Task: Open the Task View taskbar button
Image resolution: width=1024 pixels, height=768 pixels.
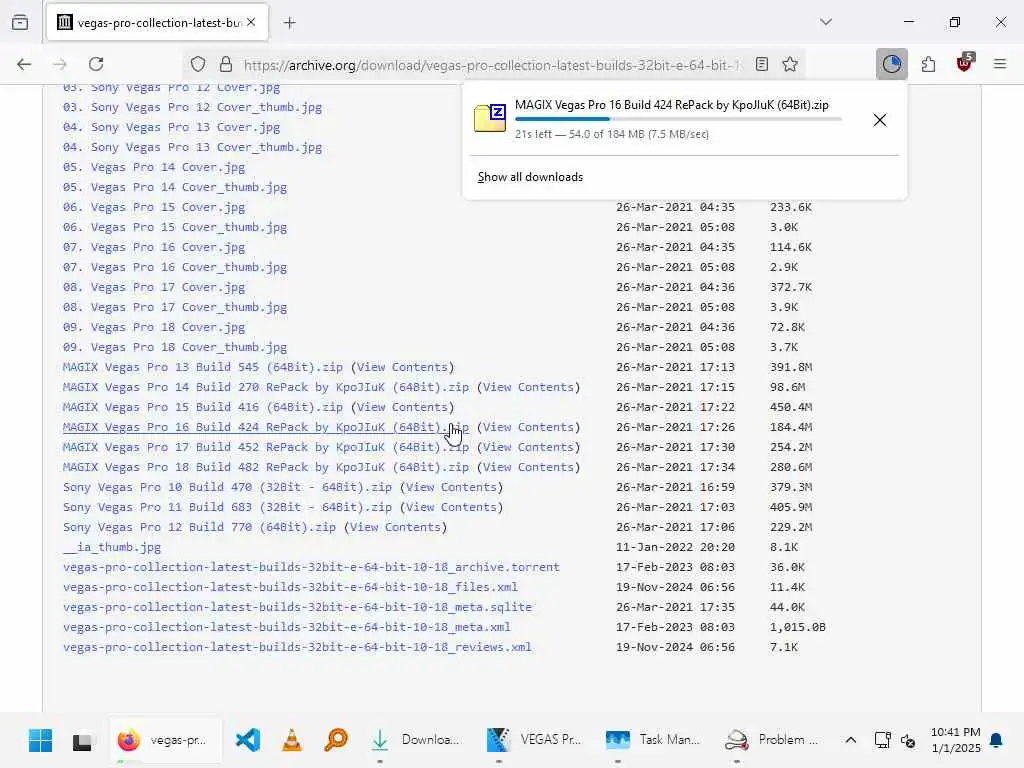Action: pos(82,741)
